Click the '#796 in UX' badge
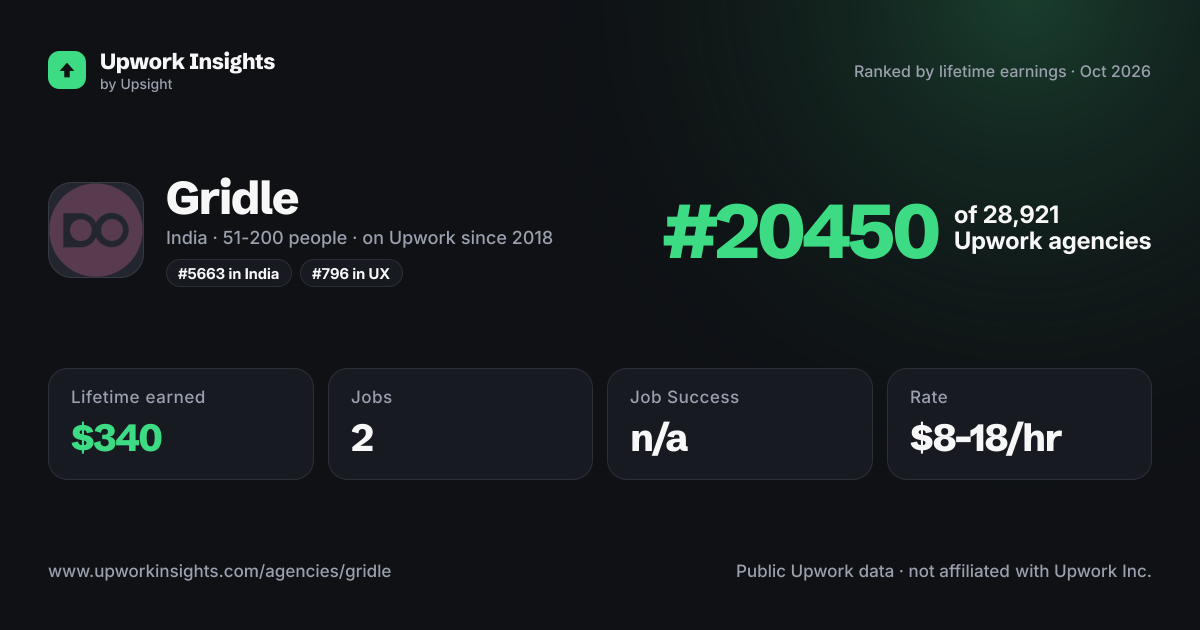Viewport: 1200px width, 630px height. tap(351, 273)
